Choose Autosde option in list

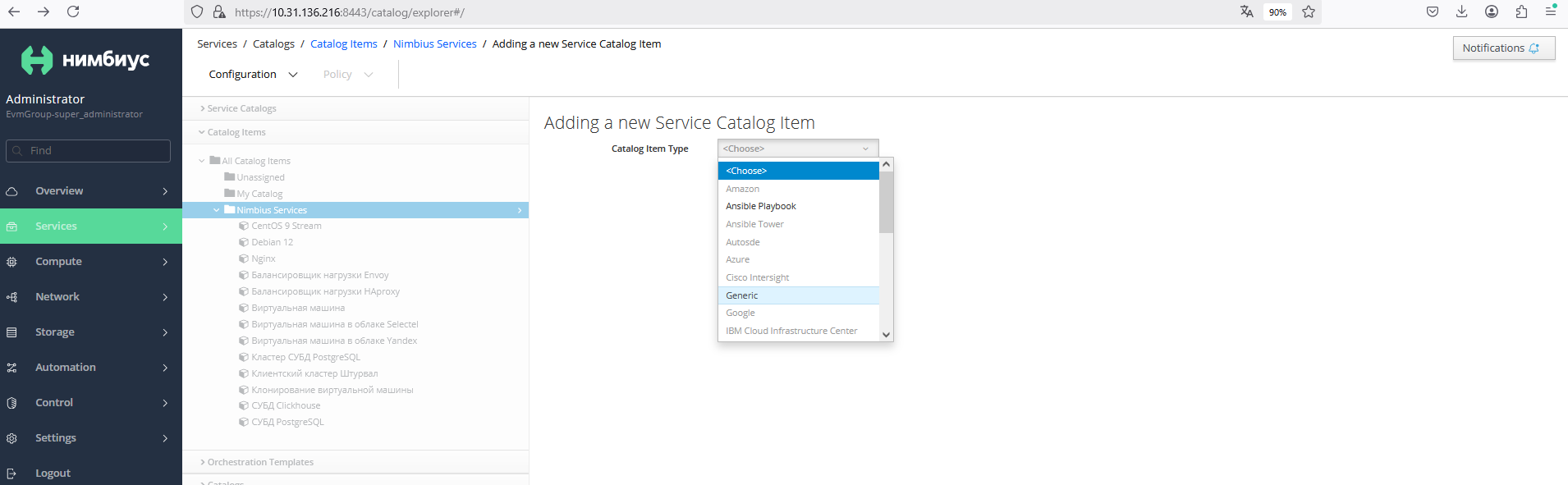(799, 242)
